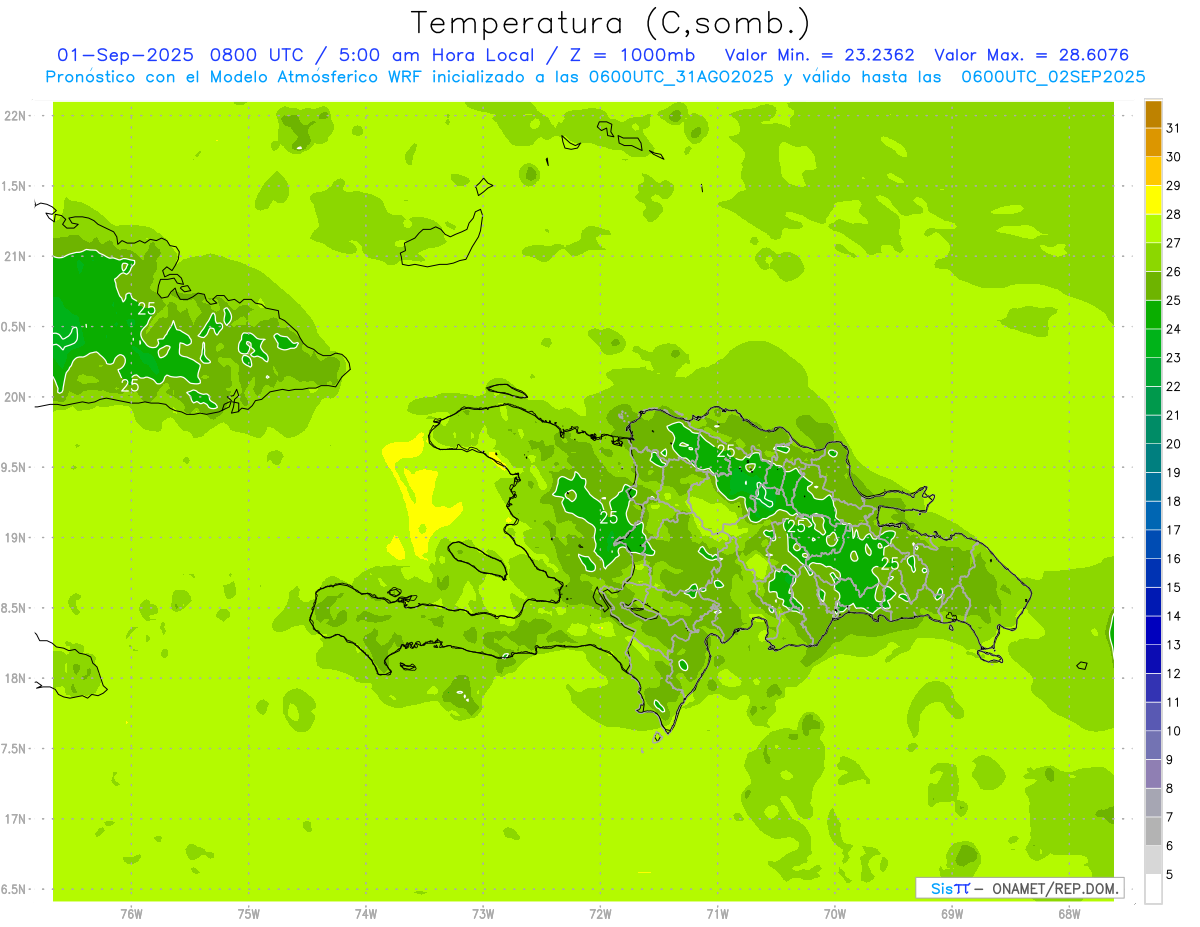The height and width of the screenshot is (927, 1200).
Task: Click legend label "23"
Action: pyautogui.click(x=1174, y=358)
